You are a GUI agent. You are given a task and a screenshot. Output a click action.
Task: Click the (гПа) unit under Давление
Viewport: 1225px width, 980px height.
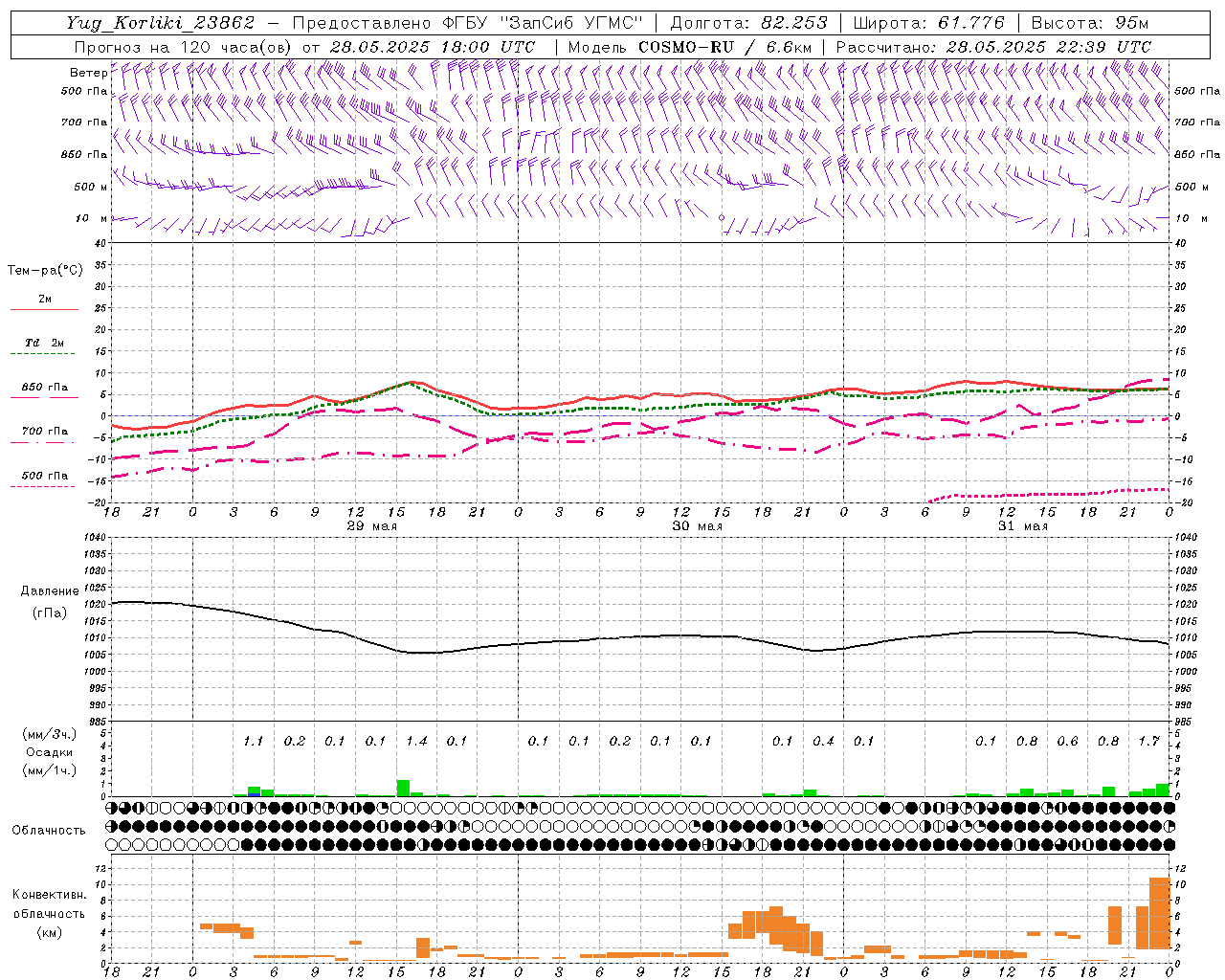pos(50,612)
